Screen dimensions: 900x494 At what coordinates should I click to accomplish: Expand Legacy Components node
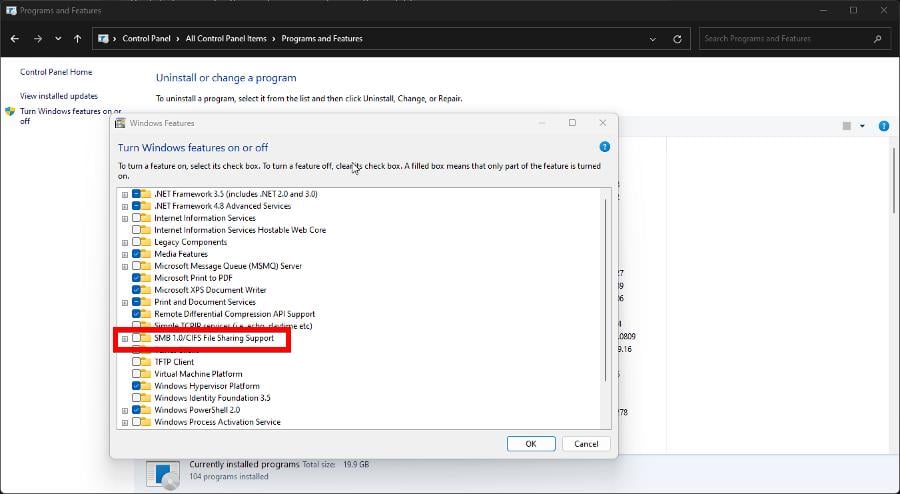point(125,243)
